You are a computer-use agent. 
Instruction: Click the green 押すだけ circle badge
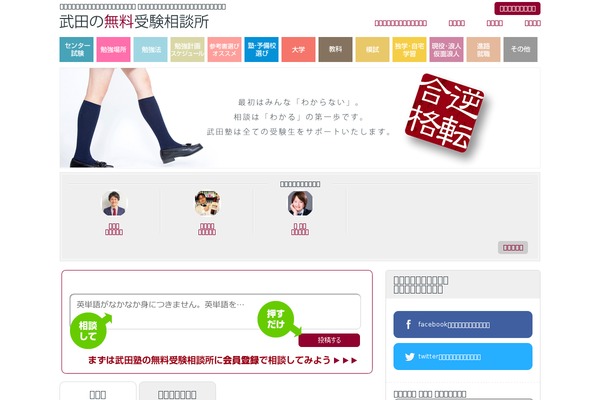[276, 319]
